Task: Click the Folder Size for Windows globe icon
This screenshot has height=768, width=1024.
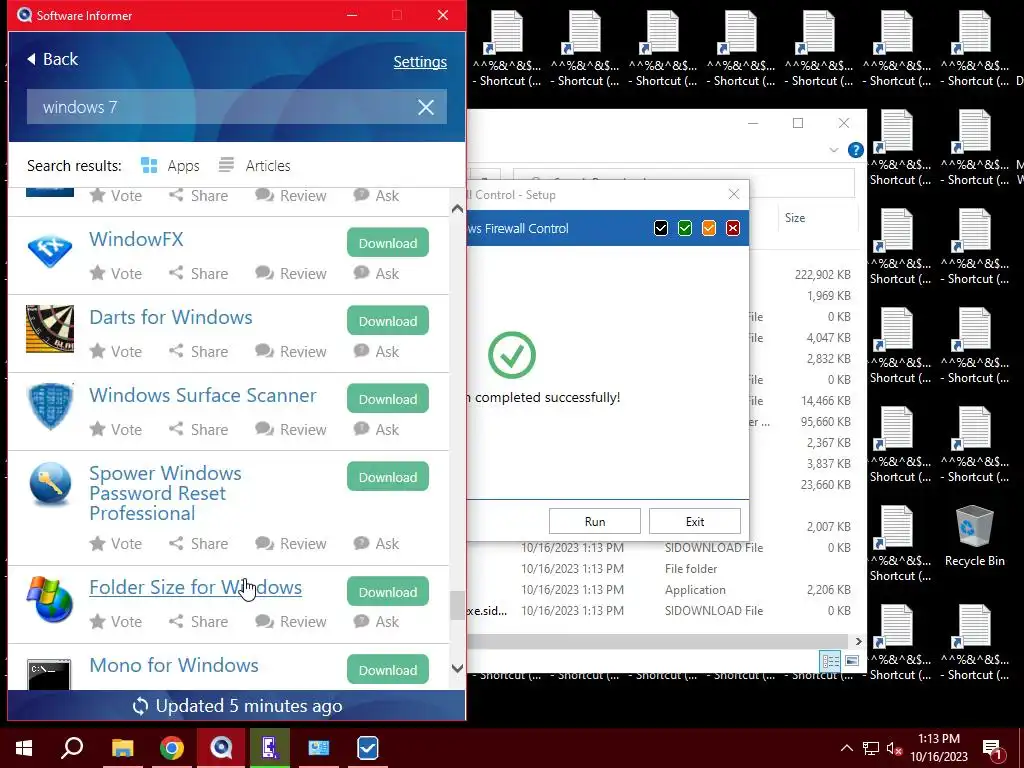Action: point(50,599)
